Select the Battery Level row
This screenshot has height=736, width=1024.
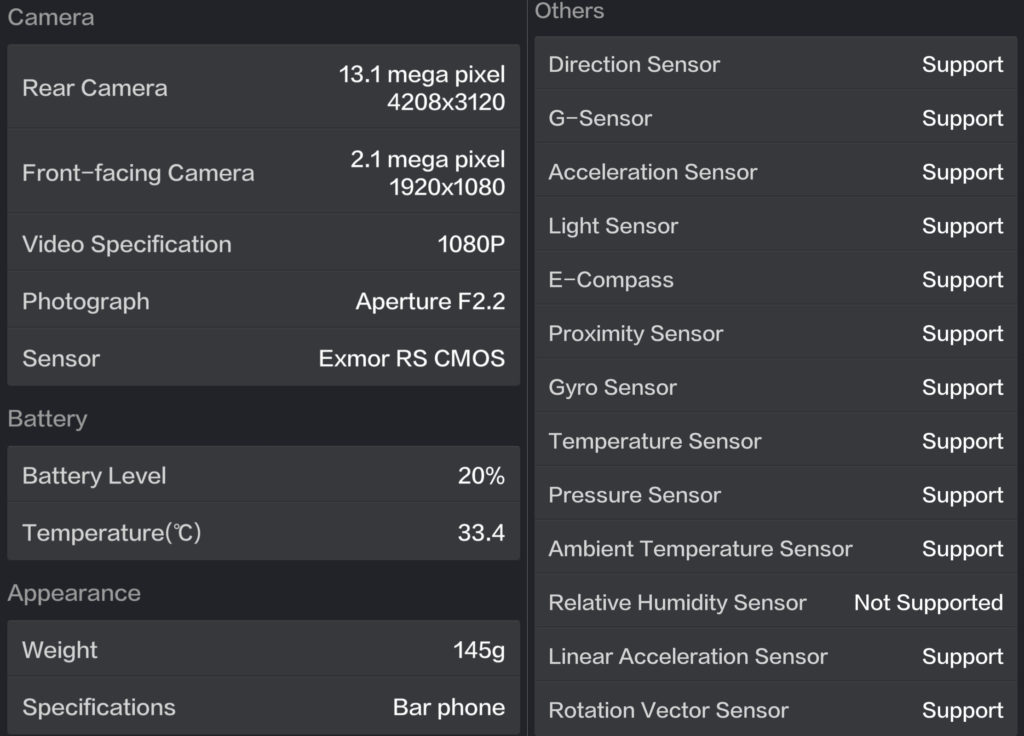click(x=263, y=474)
